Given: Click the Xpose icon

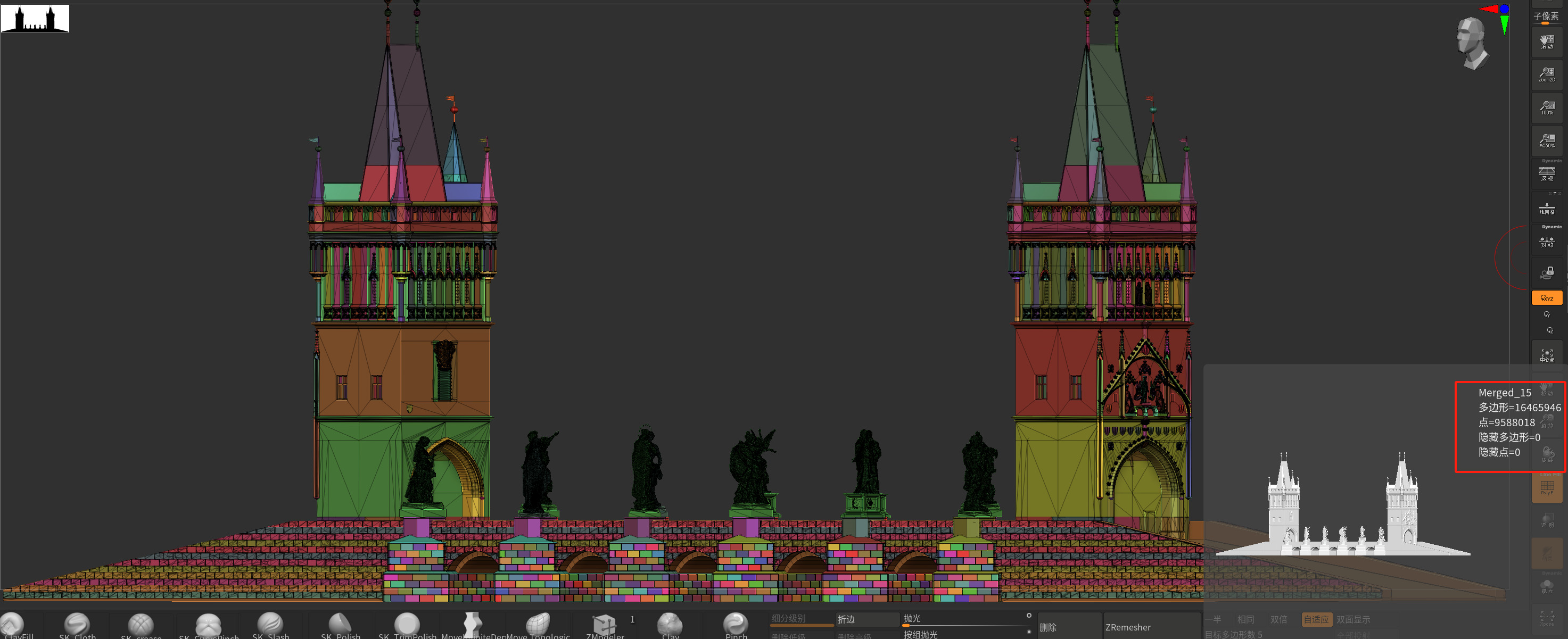Looking at the screenshot, I should point(1547,619).
